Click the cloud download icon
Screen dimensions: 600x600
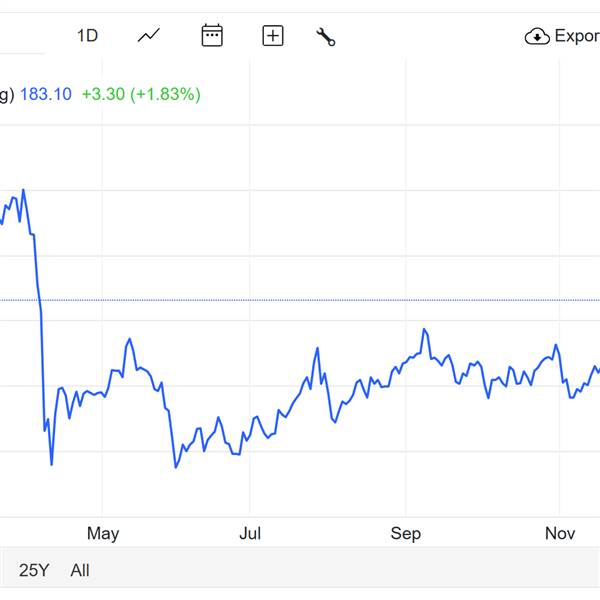[x=537, y=37]
